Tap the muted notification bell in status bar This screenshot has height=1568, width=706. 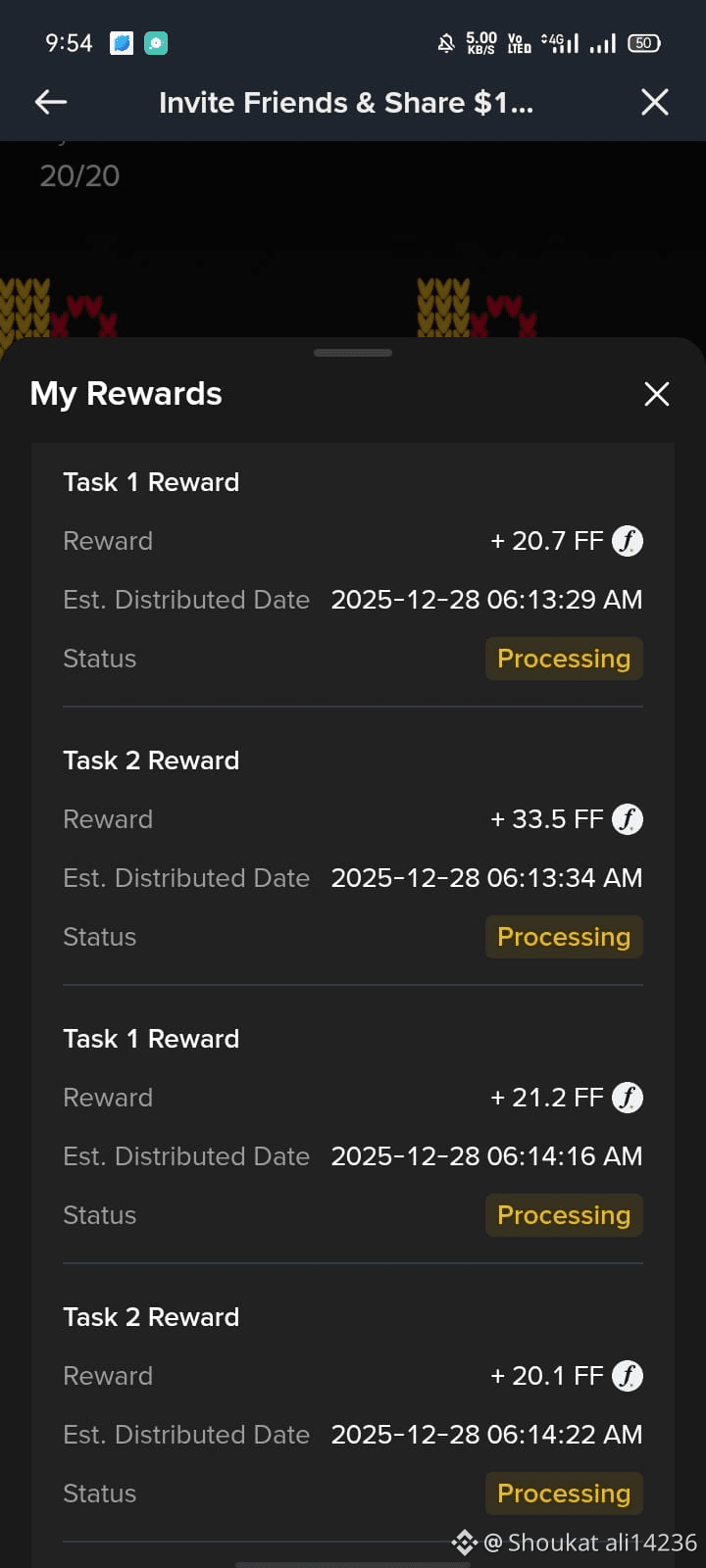[446, 43]
